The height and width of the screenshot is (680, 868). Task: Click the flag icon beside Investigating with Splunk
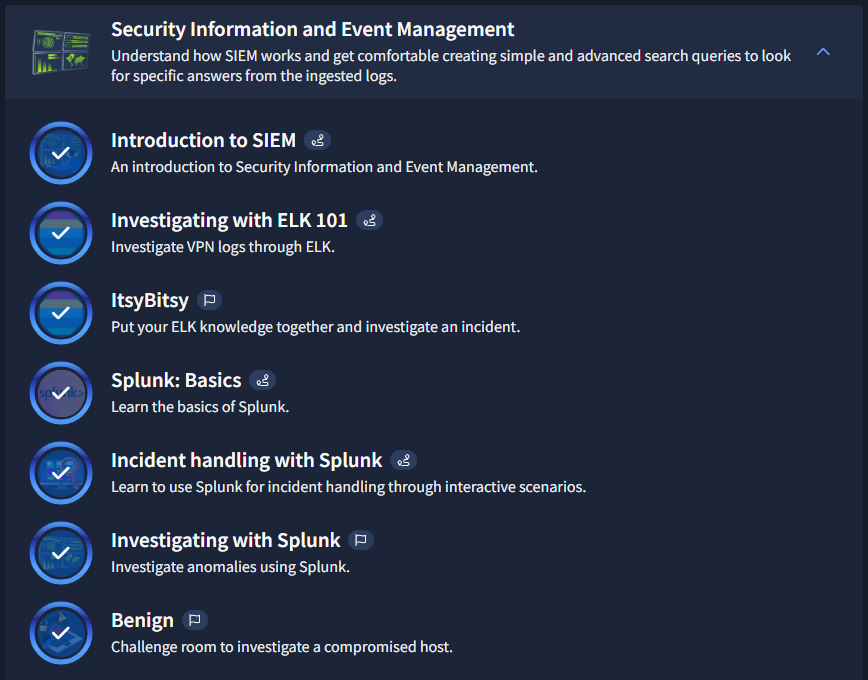(x=361, y=540)
